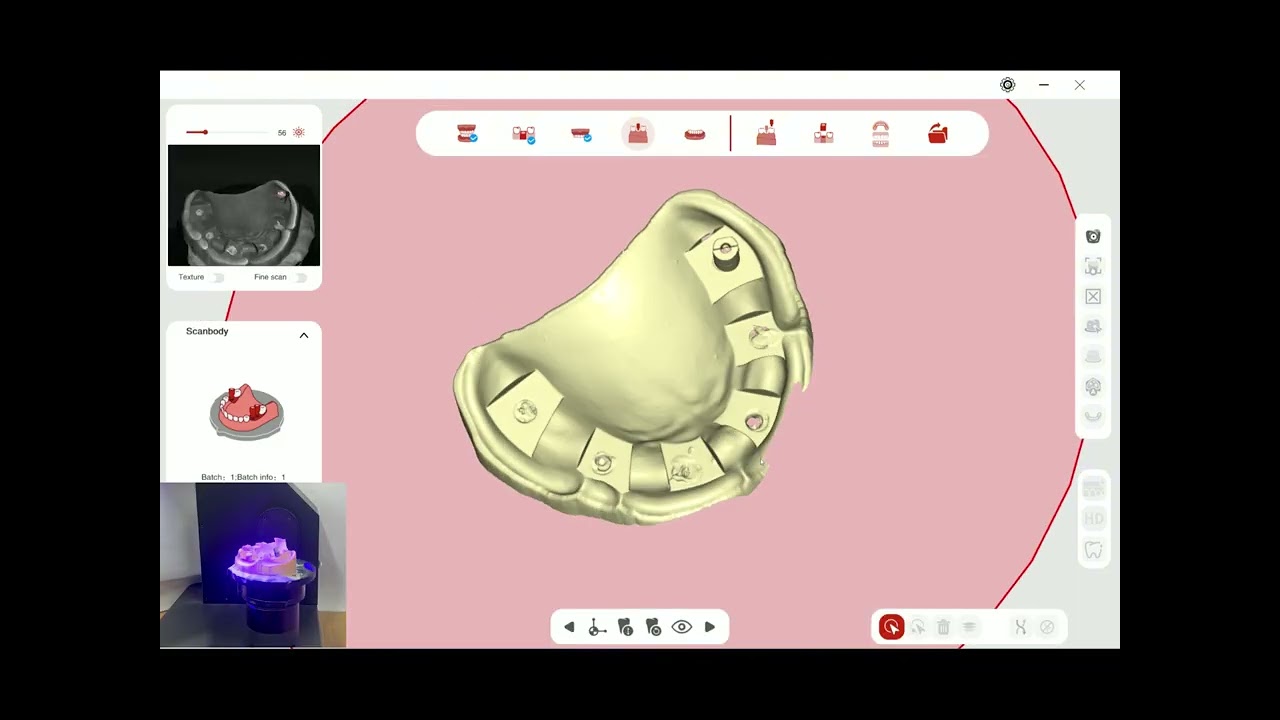Click the tooth with info badge icon

[625, 627]
